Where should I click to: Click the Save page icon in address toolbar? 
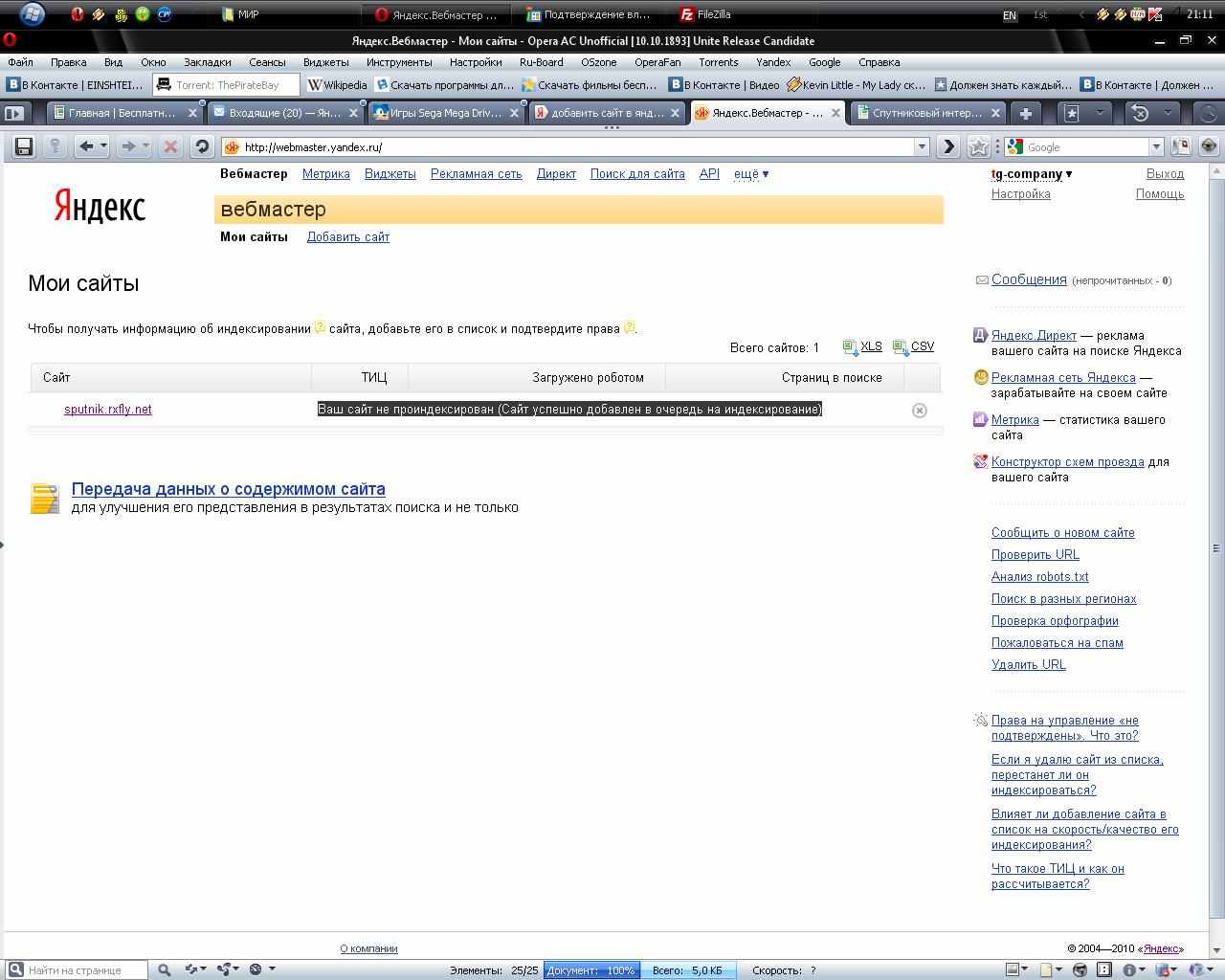pos(24,146)
